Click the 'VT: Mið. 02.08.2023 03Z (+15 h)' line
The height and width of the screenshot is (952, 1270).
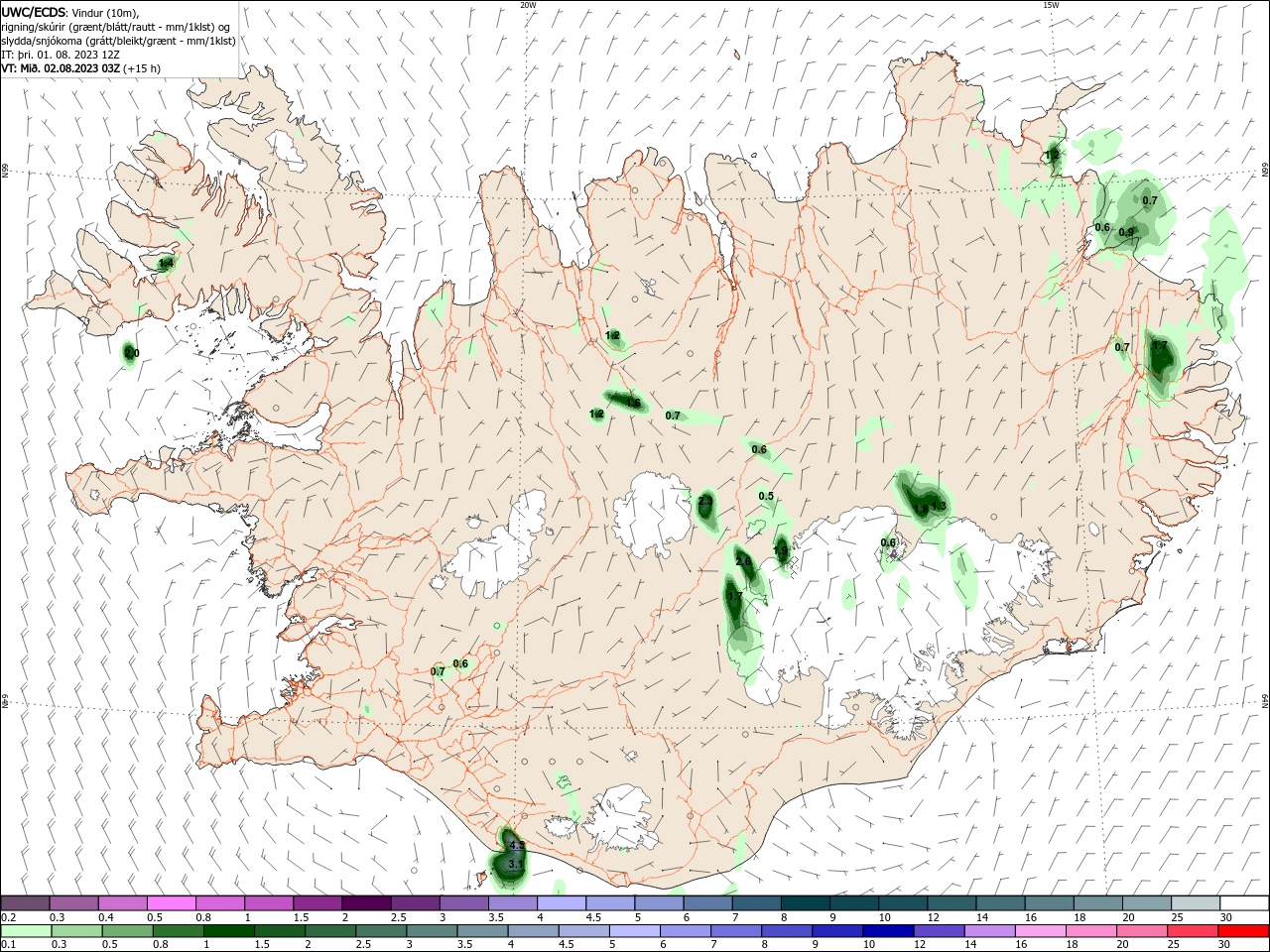81,68
